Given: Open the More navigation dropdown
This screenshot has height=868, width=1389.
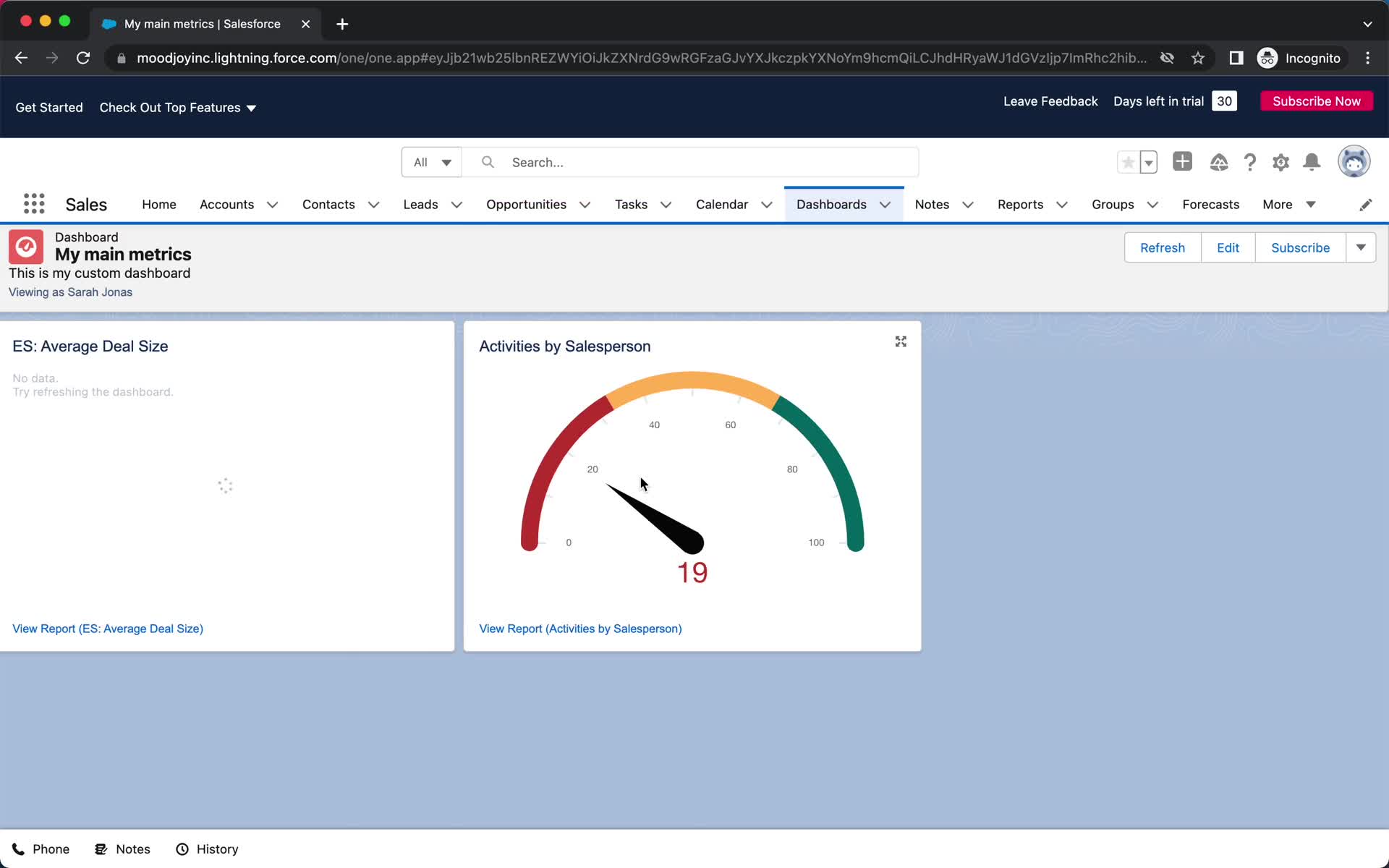Looking at the screenshot, I should coord(1288,205).
